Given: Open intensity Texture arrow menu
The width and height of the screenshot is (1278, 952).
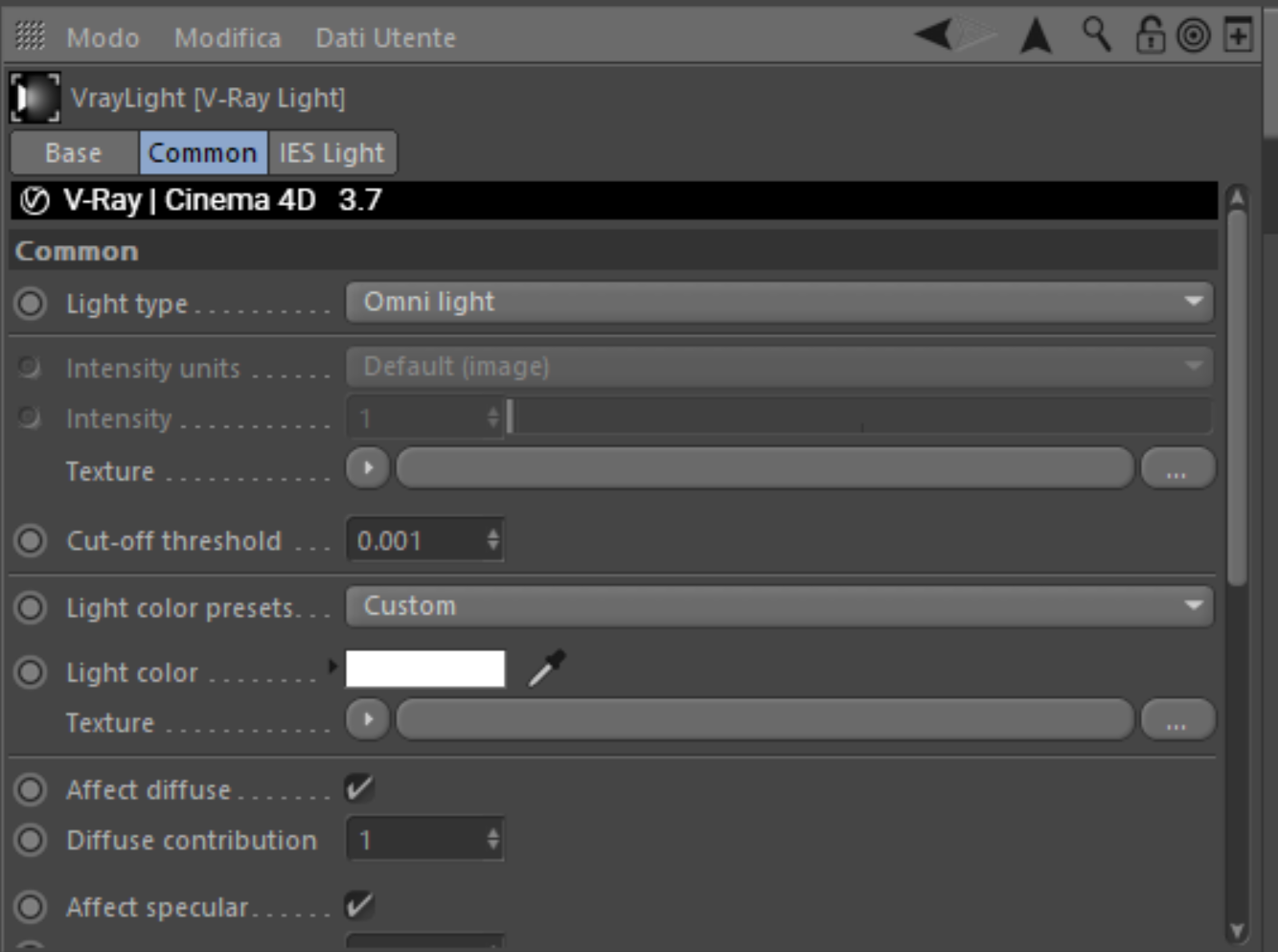Looking at the screenshot, I should click(368, 468).
